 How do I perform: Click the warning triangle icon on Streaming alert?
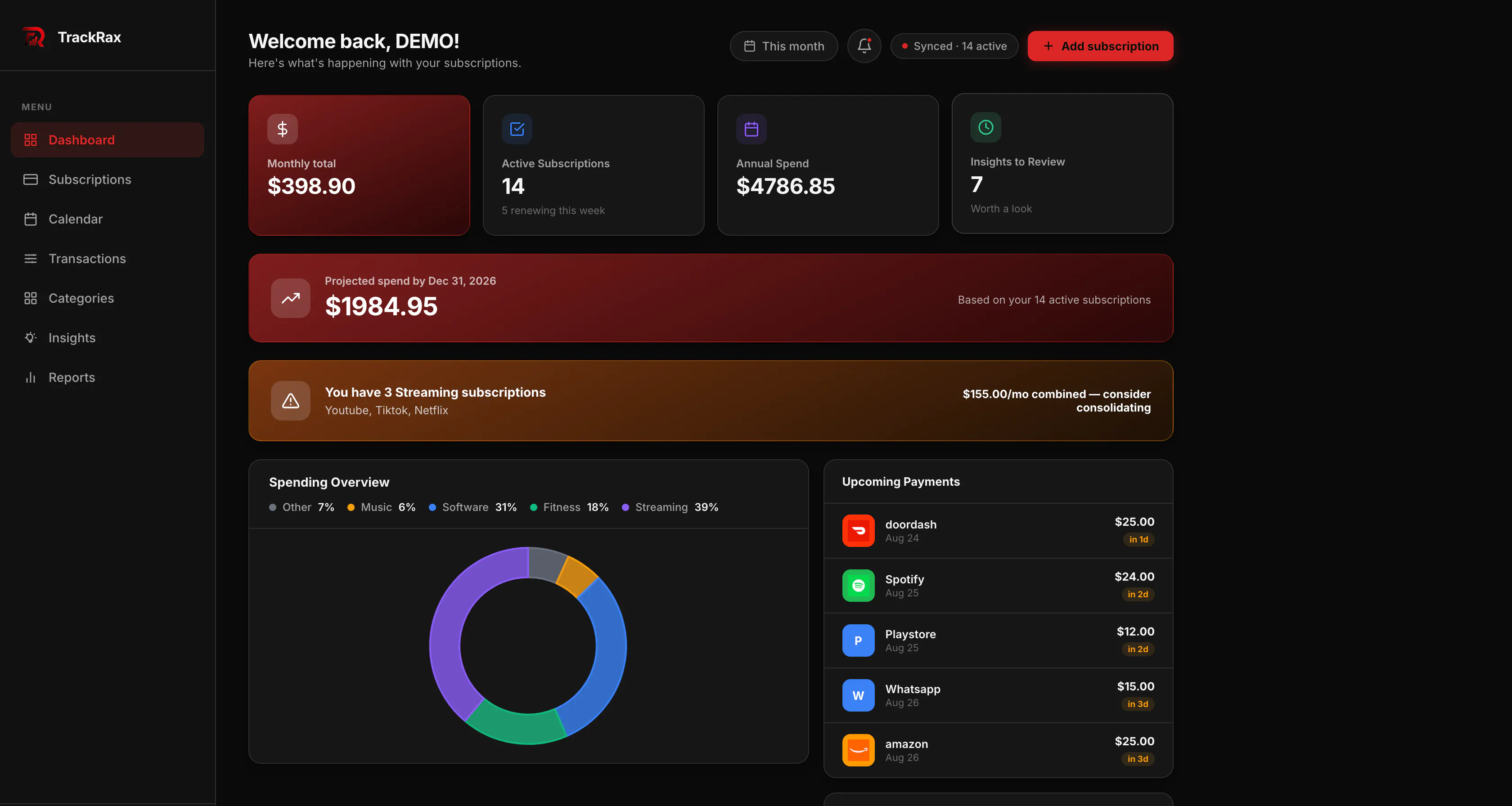click(x=291, y=401)
